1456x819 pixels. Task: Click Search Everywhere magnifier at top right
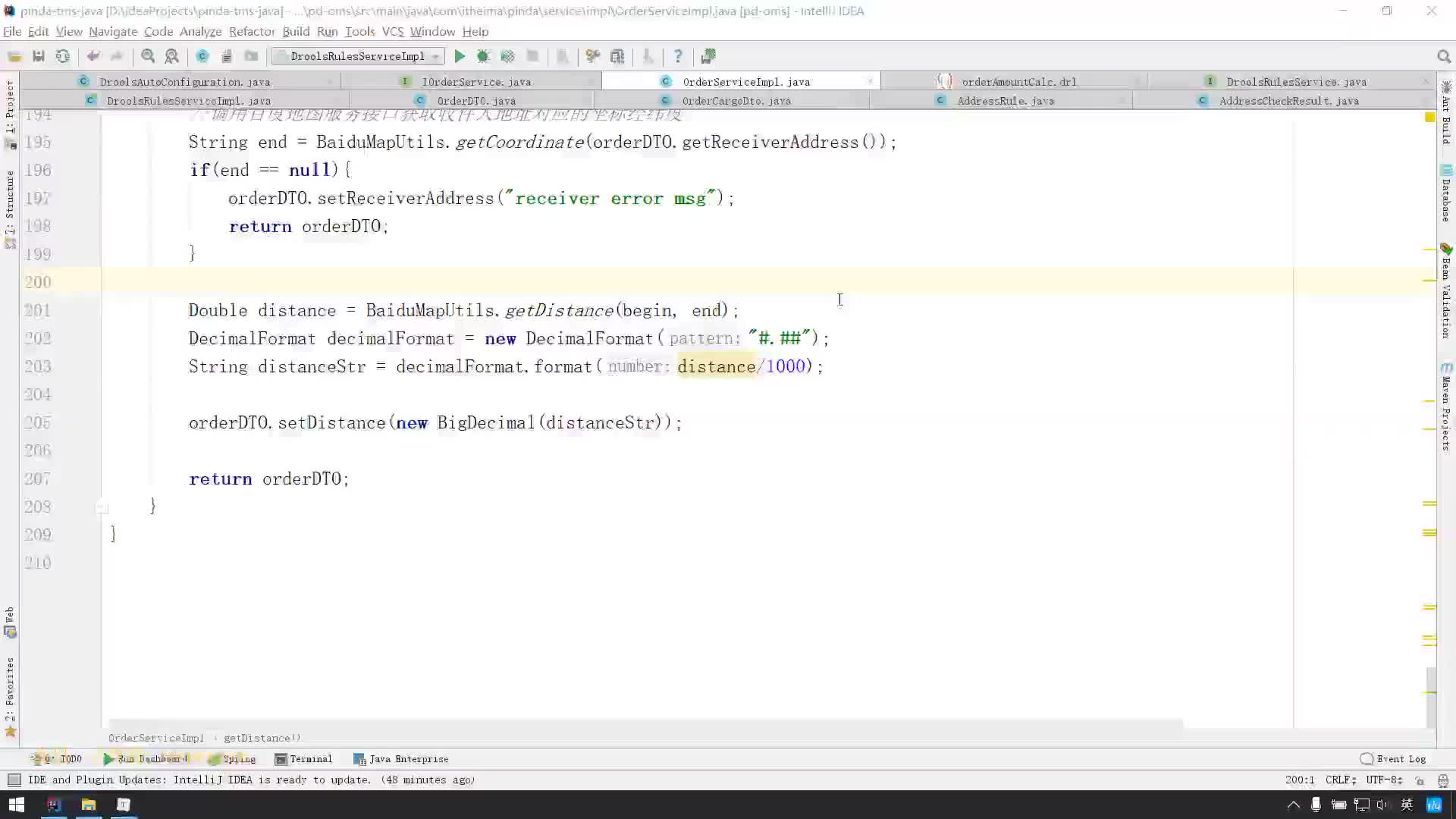(1444, 57)
